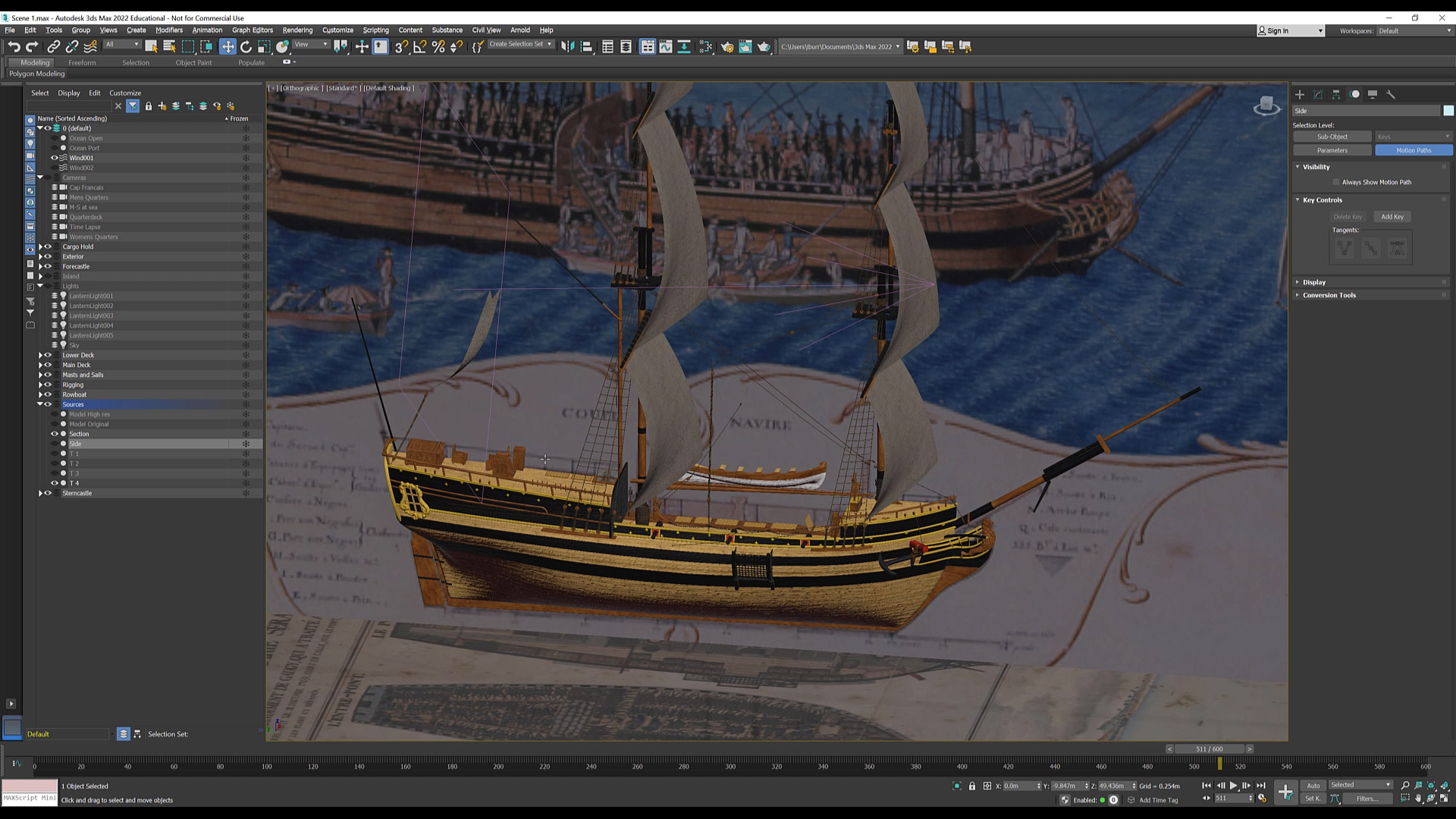Open the Utilities wrench tab
1456x819 pixels.
[x=1391, y=95]
